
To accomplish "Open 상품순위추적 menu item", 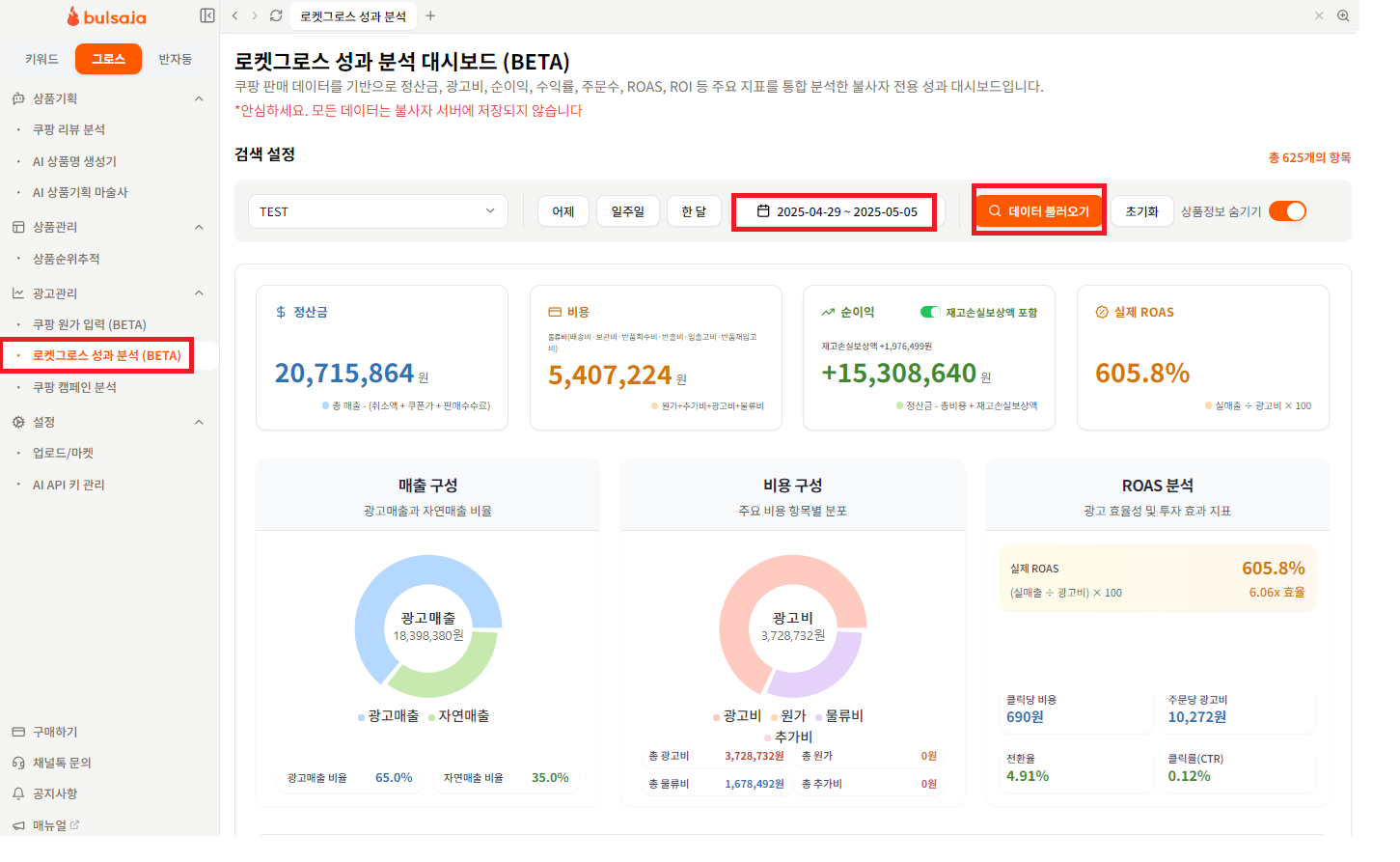I will (x=66, y=259).
